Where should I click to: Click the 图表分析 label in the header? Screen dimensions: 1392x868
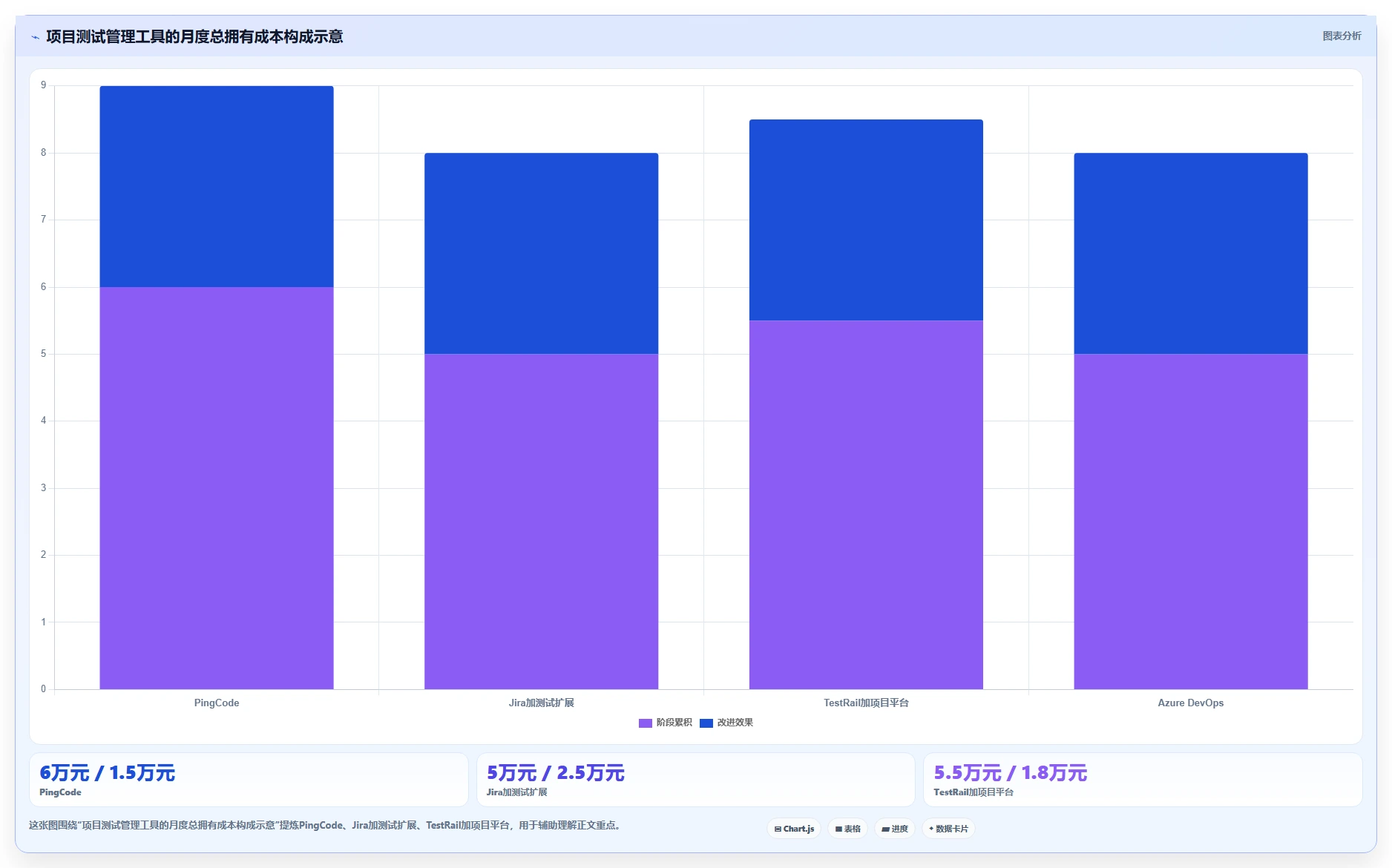1342,36
